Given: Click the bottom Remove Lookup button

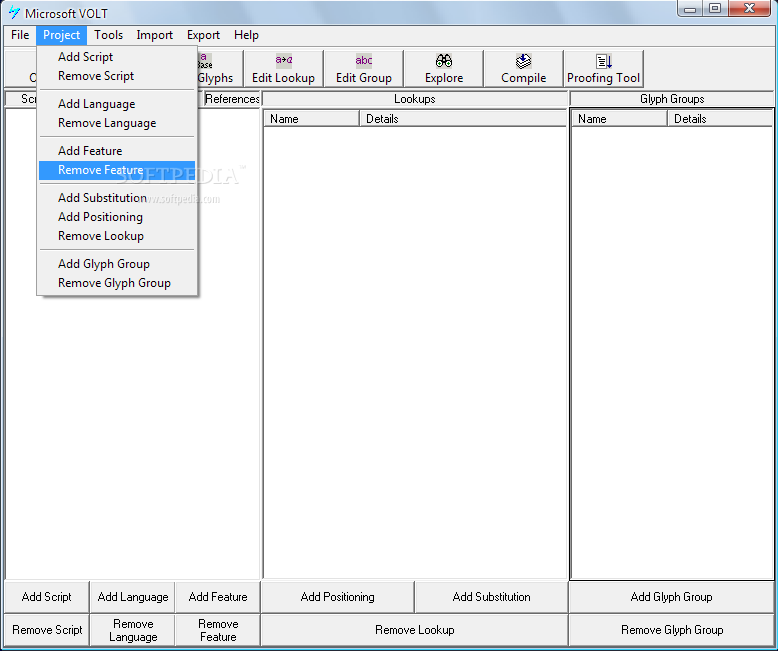Looking at the screenshot, I should 414,630.
